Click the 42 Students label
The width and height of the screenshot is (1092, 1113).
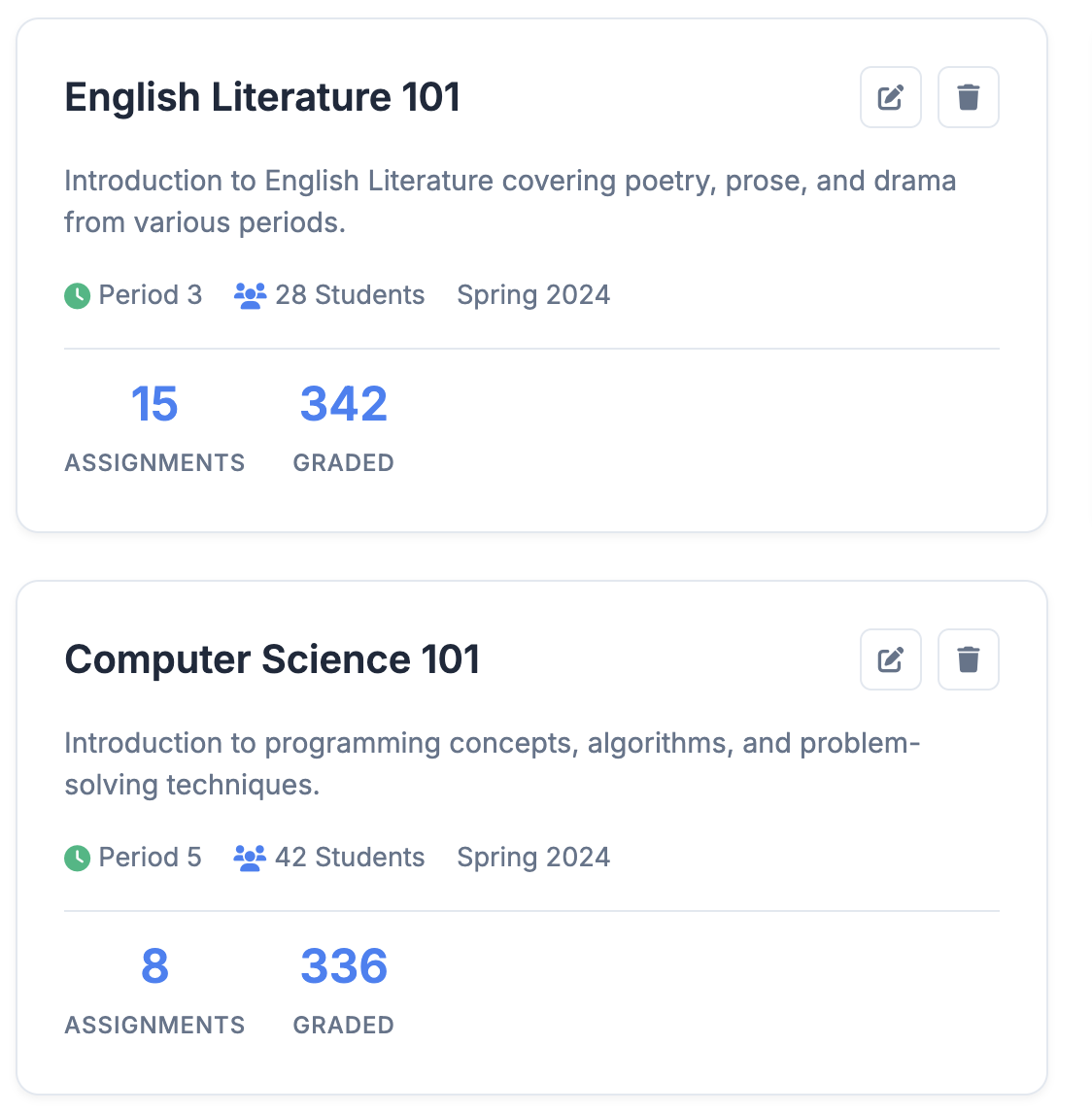pyautogui.click(x=350, y=858)
